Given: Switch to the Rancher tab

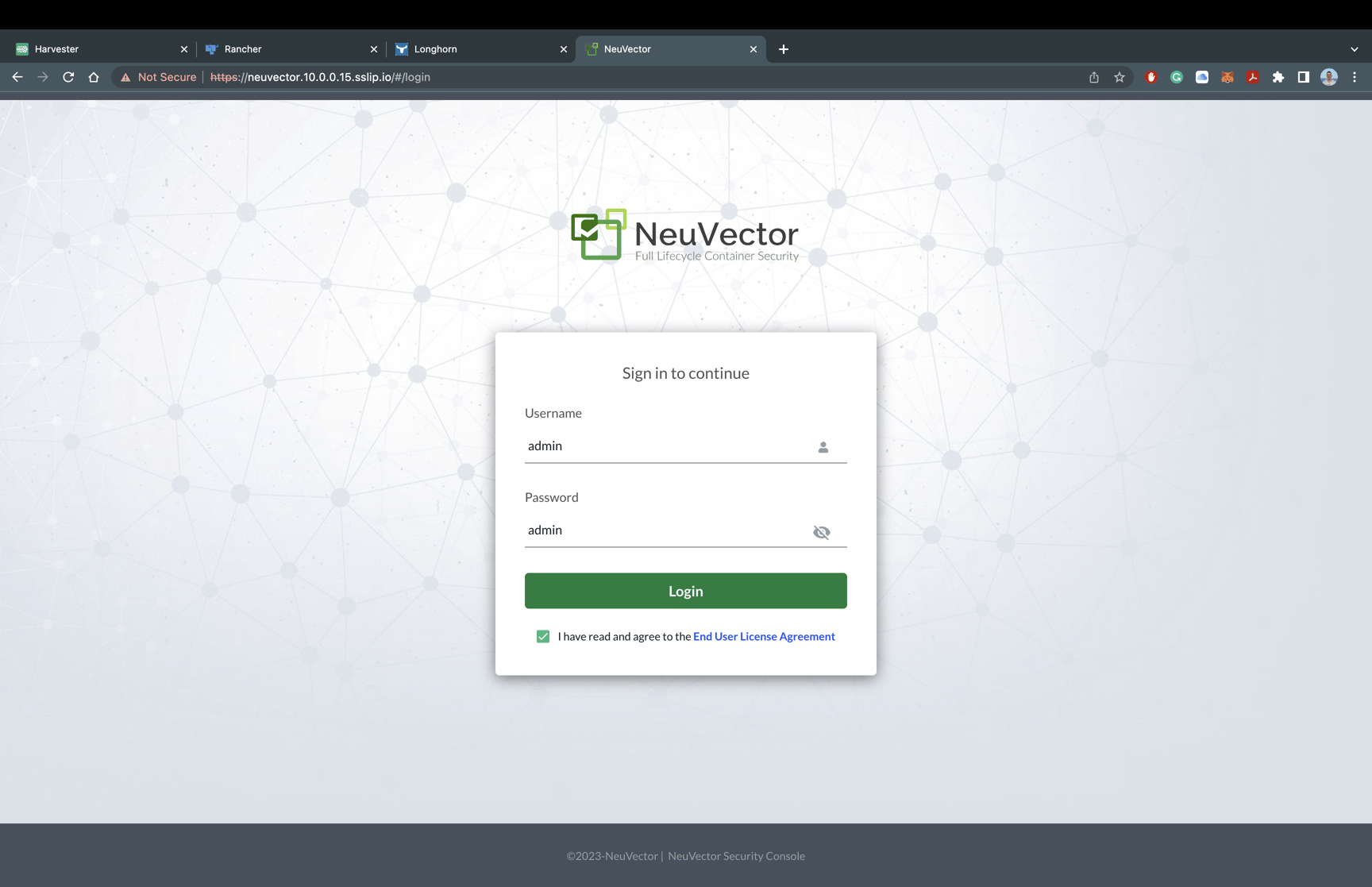Looking at the screenshot, I should coord(244,48).
